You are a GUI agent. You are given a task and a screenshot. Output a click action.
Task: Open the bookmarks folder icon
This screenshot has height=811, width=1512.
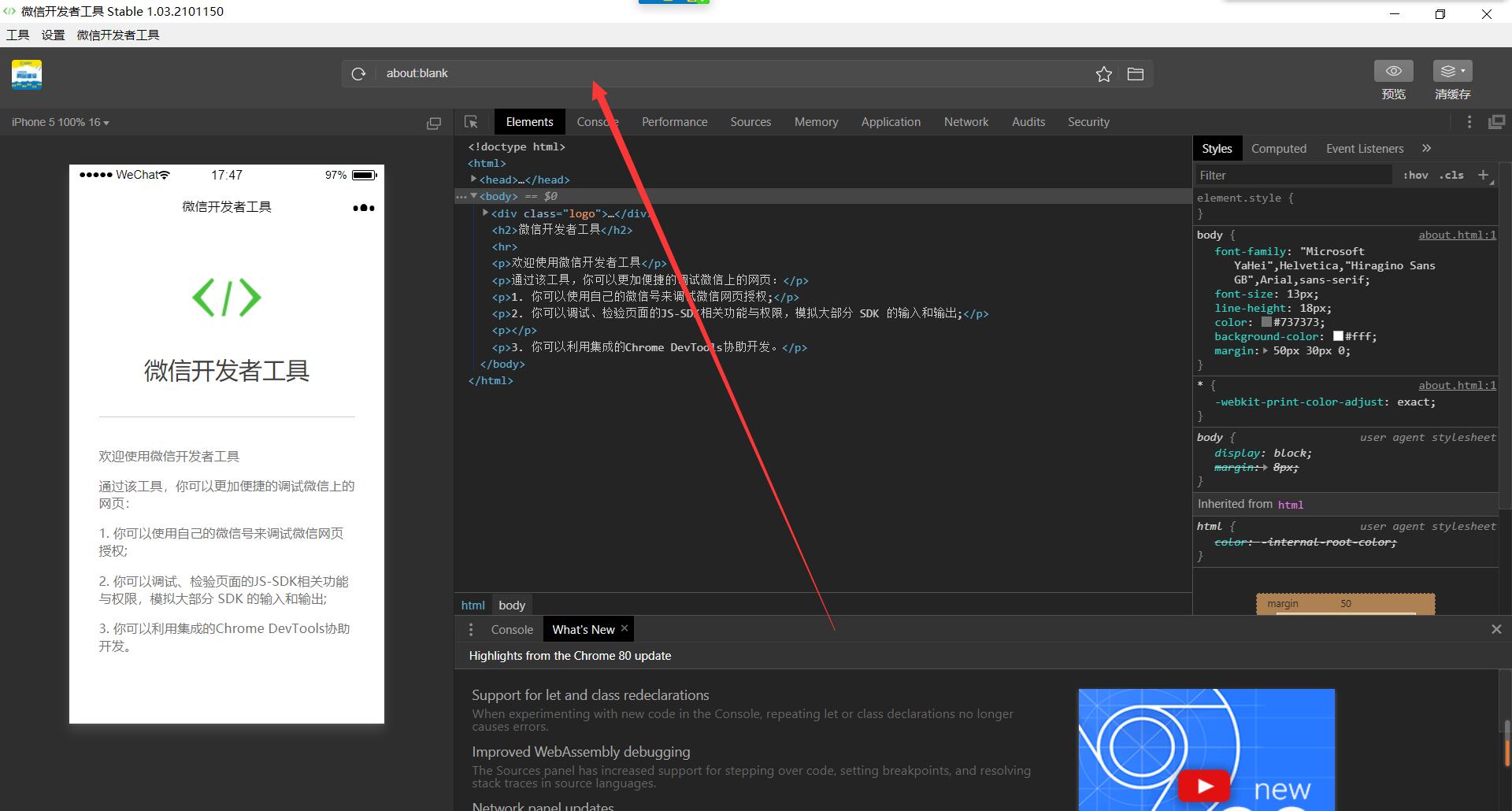coord(1135,74)
